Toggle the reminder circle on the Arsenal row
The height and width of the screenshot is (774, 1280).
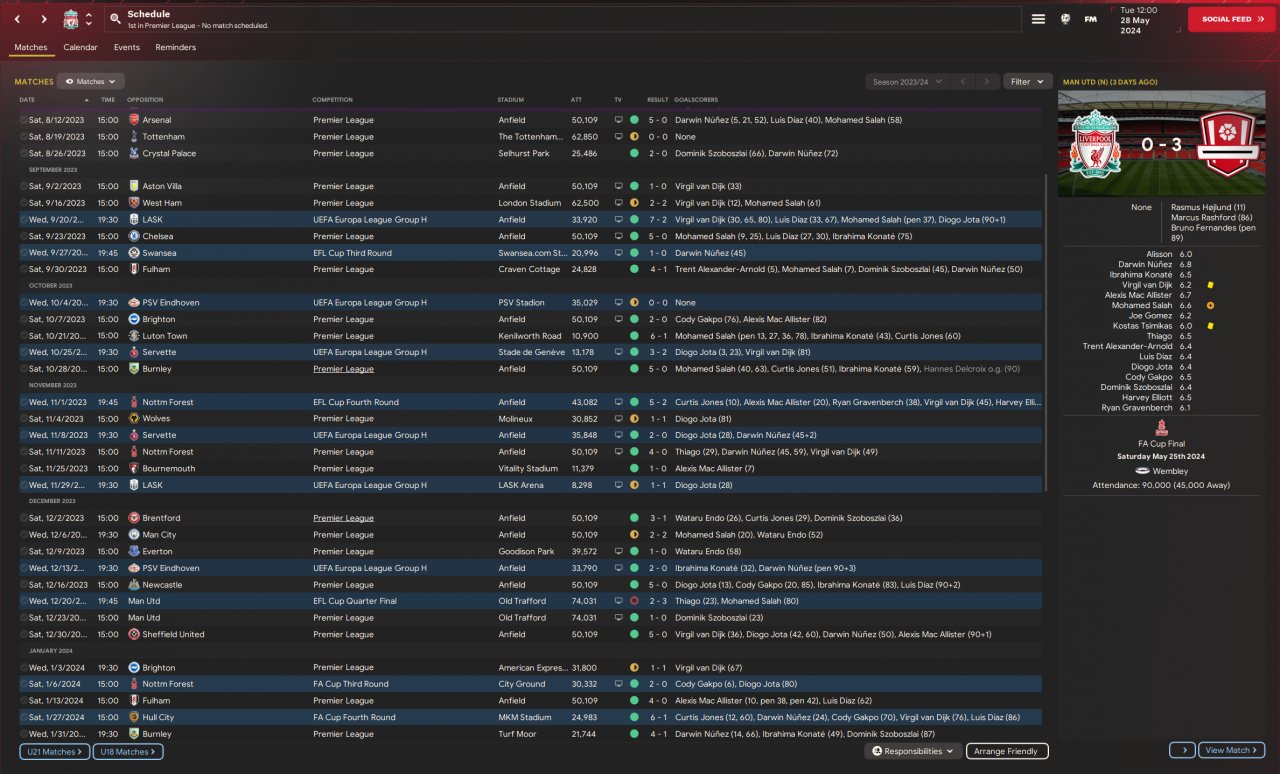24,120
